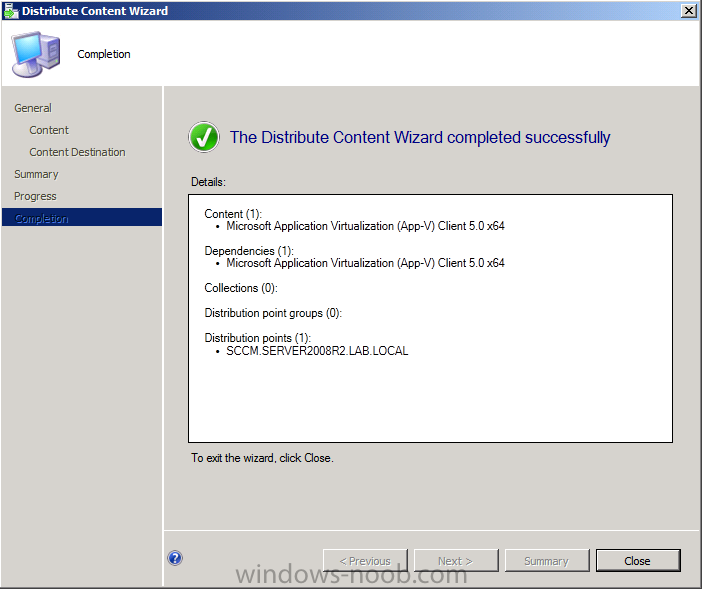This screenshot has width=702, height=589.
Task: Select General step in wizard sidebar
Action: pyautogui.click(x=33, y=108)
